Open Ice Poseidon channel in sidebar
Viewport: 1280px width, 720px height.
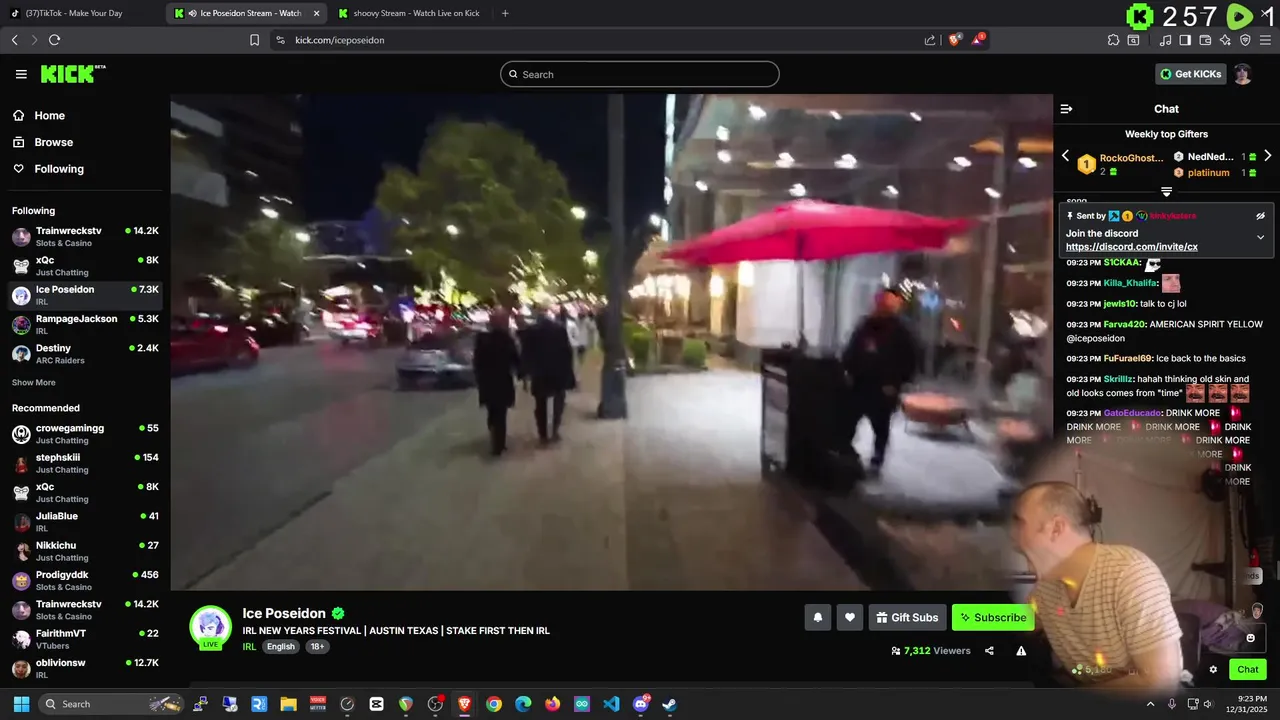(x=85, y=295)
